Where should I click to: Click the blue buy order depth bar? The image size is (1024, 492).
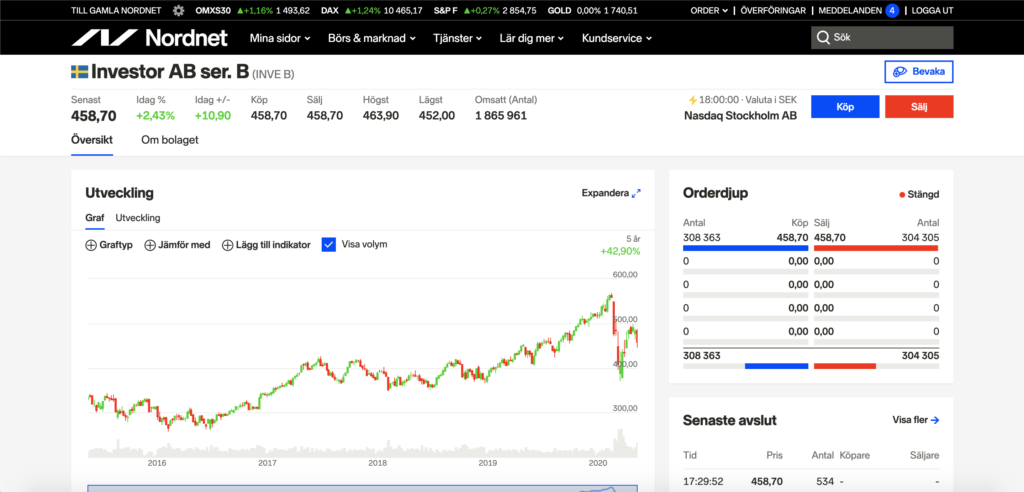click(745, 248)
